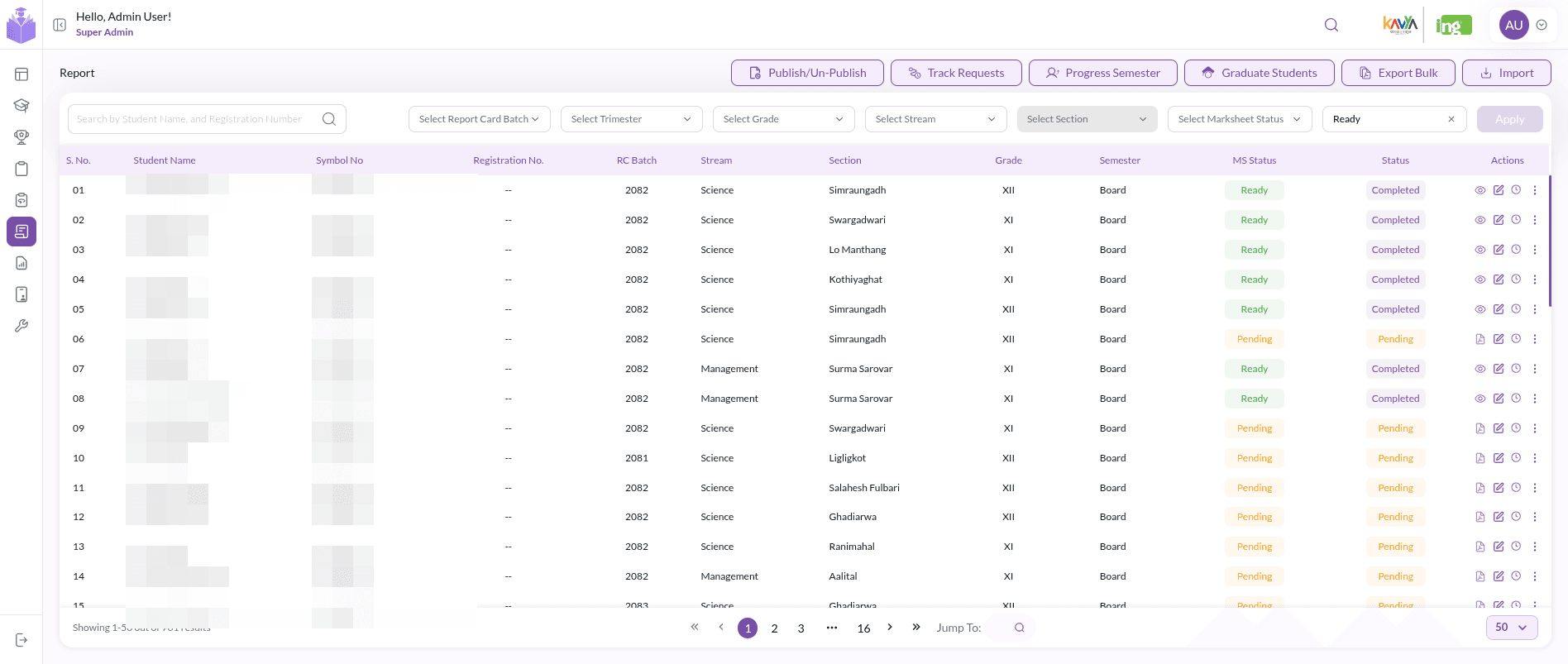1568x664 pixels.
Task: Expand the Select Report Card Batch dropdown
Action: click(x=480, y=119)
